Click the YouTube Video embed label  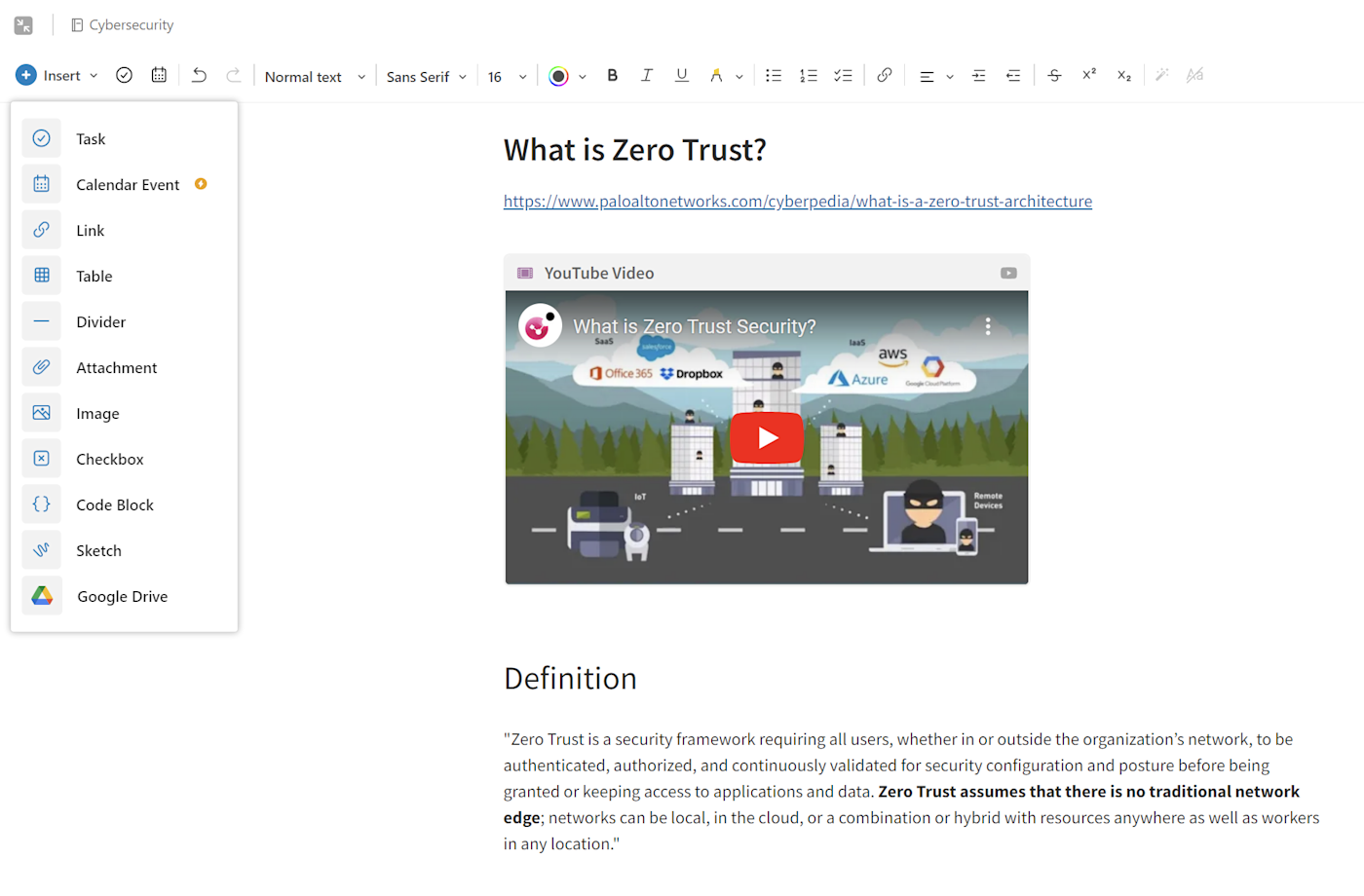(599, 274)
